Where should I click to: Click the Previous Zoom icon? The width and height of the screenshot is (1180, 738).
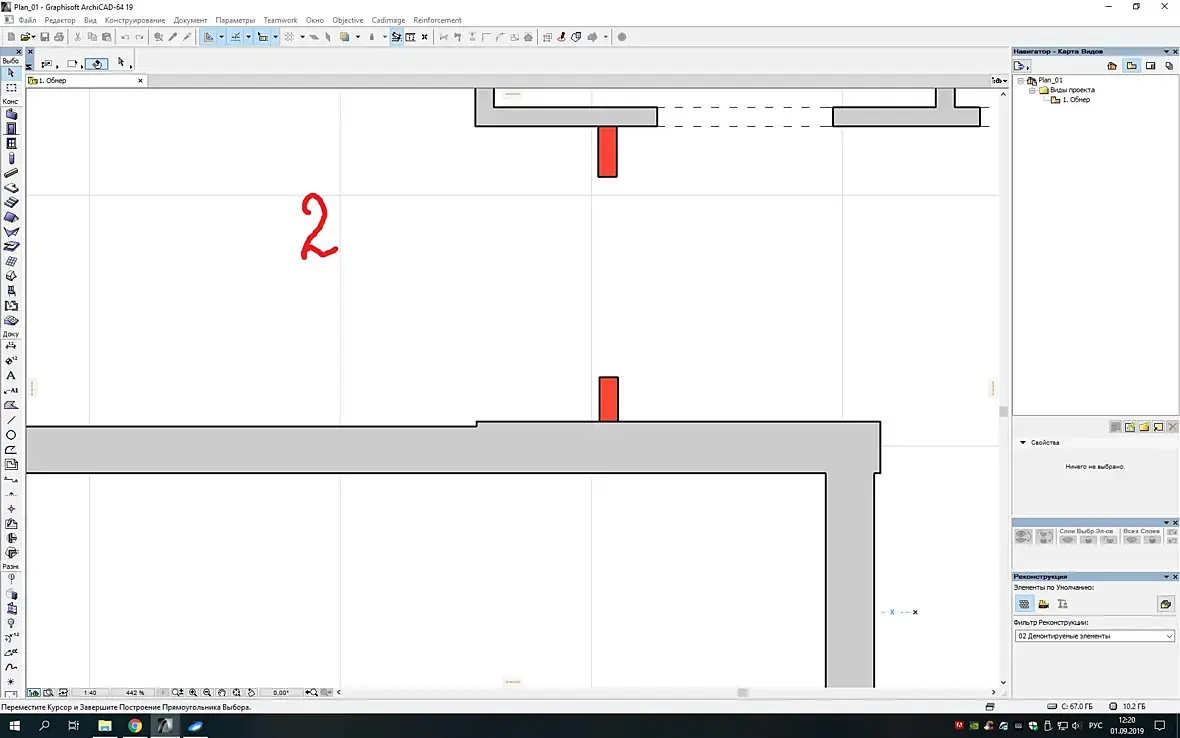pos(311,692)
